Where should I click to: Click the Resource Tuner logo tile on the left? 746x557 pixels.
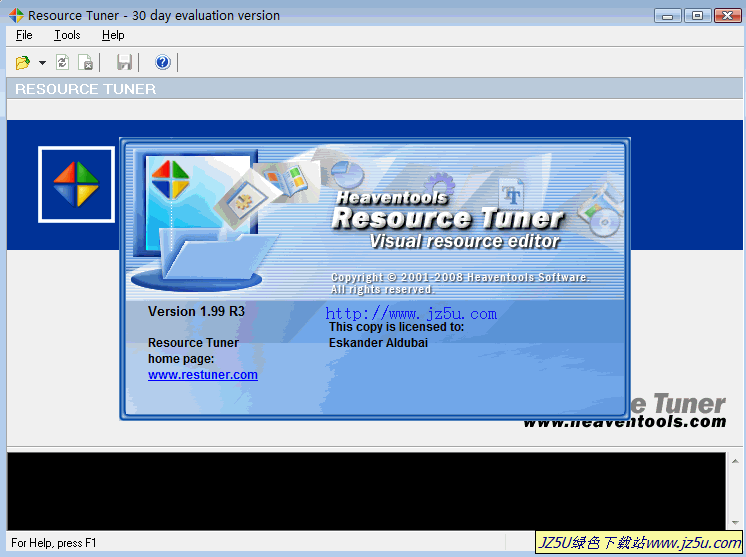pos(76,185)
